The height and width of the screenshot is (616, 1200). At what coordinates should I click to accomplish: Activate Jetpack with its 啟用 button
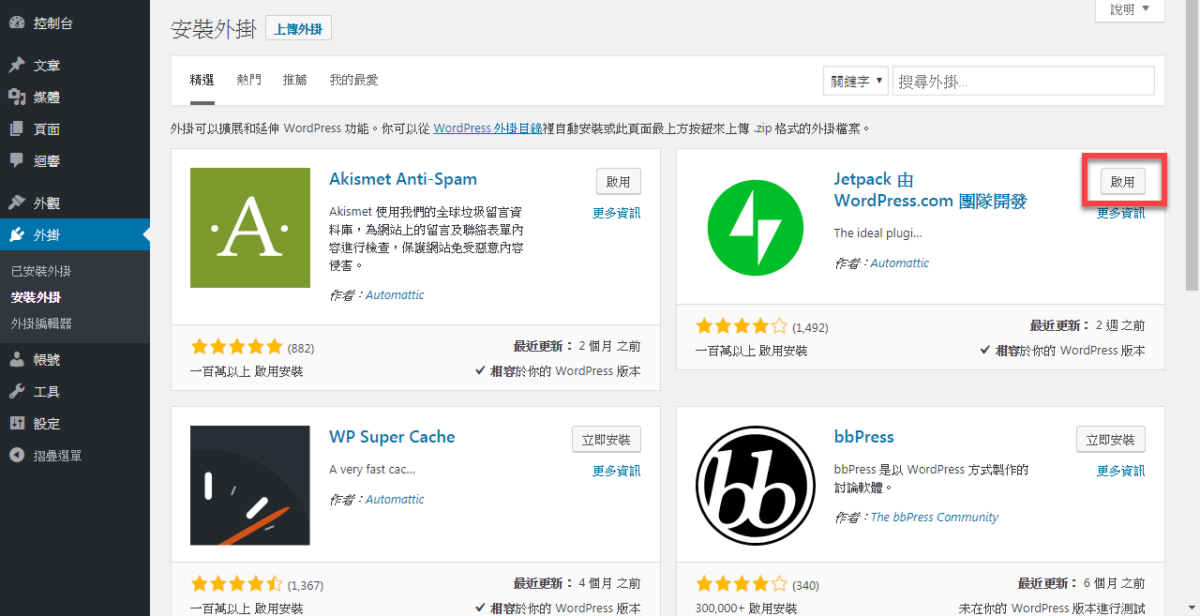[x=1123, y=182]
